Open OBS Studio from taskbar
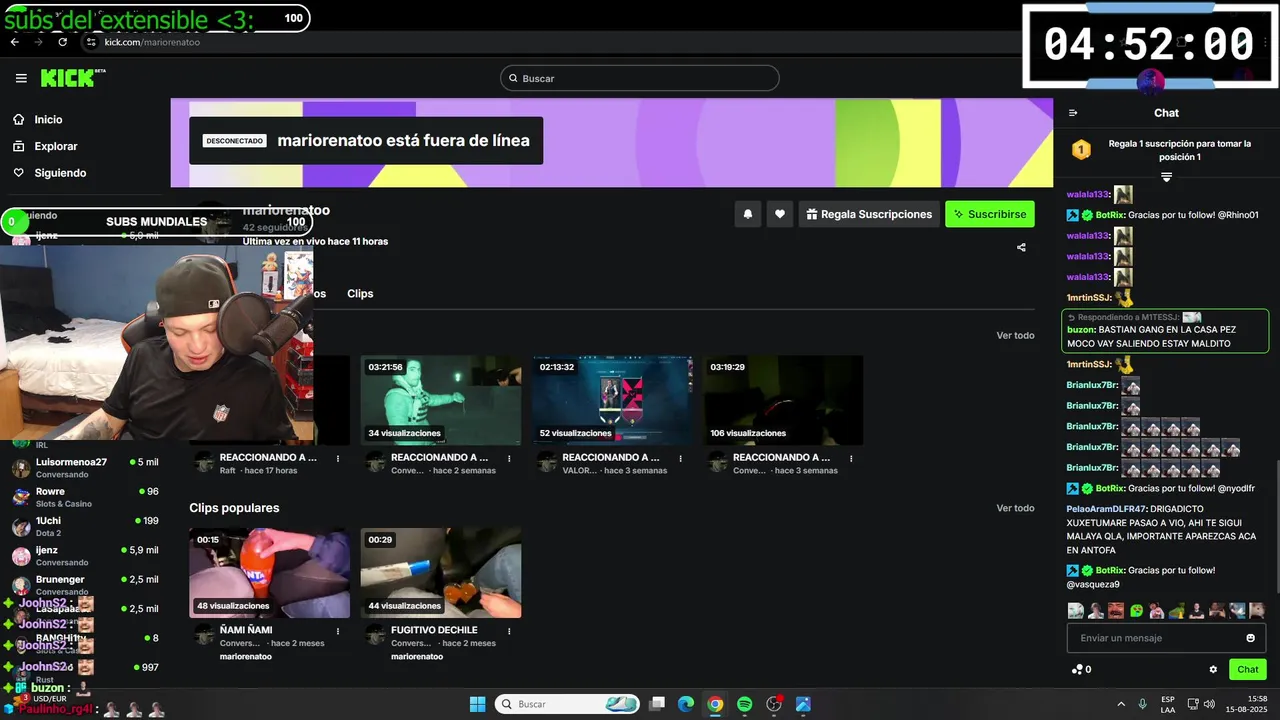Viewport: 1280px width, 720px height. pyautogui.click(x=774, y=704)
